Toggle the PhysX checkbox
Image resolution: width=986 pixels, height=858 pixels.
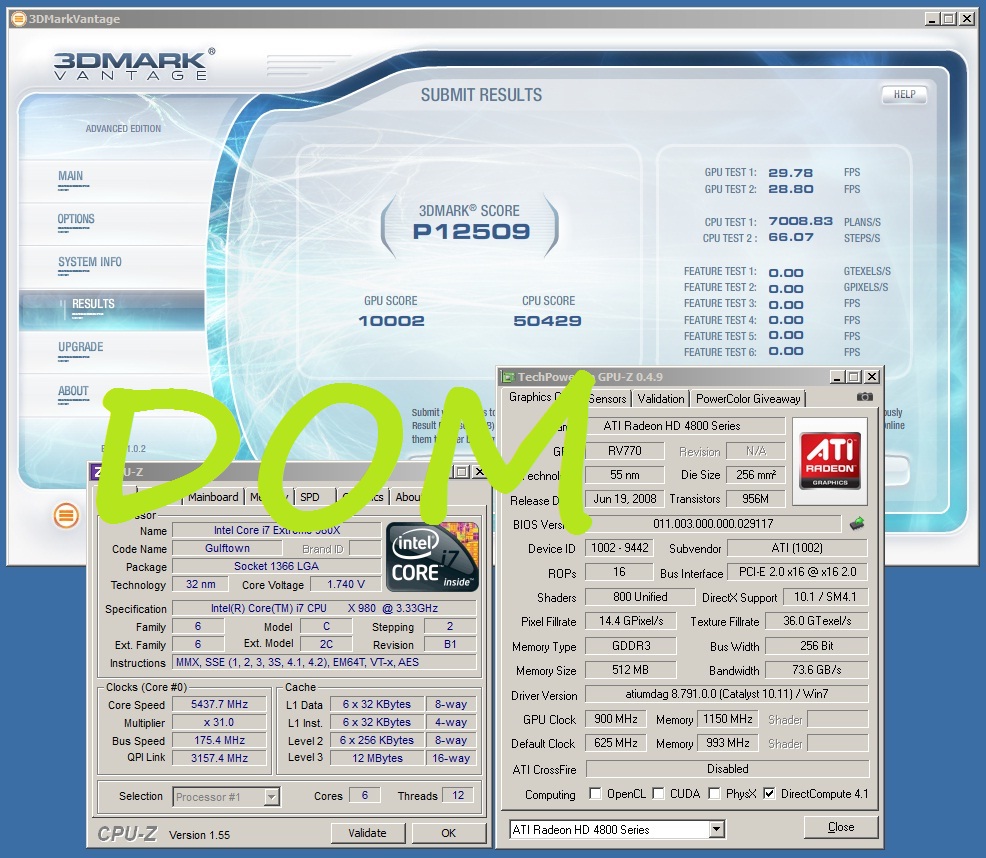click(x=715, y=794)
